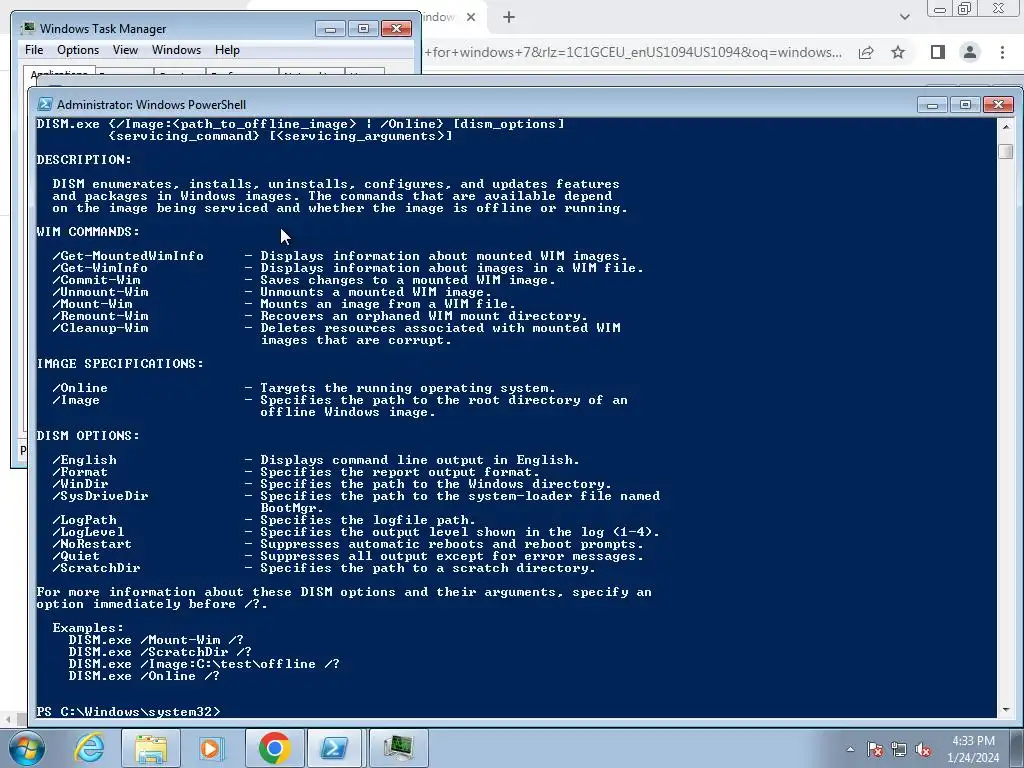Click the /Quiet option text
Screen dimensions: 1024x768
pyautogui.click(x=76, y=556)
